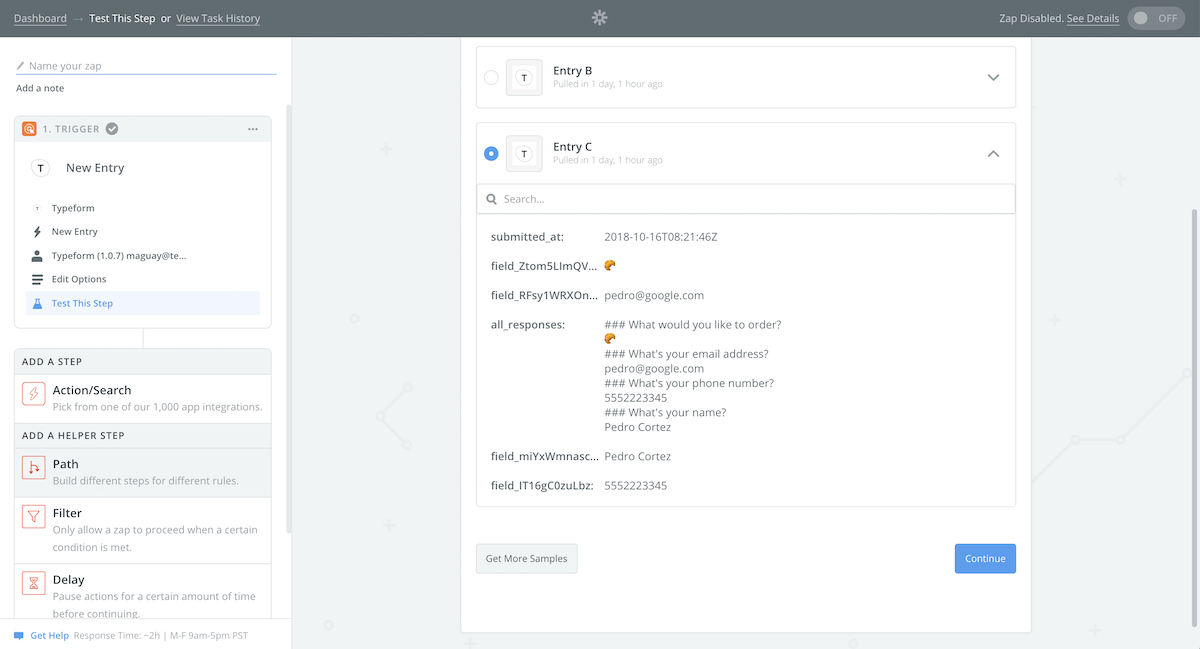The width and height of the screenshot is (1200, 649).
Task: Add a Filter helper step
Action: pyautogui.click(x=143, y=530)
